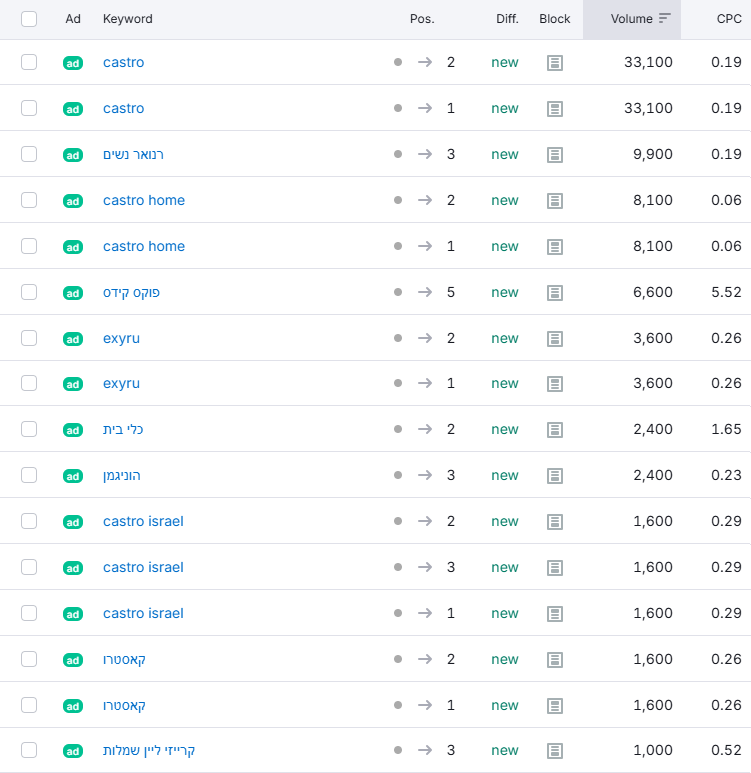Image resolution: width=751 pixels, height=773 pixels.
Task: Tick checkbox for castro israel position 2
Action: click(x=29, y=521)
